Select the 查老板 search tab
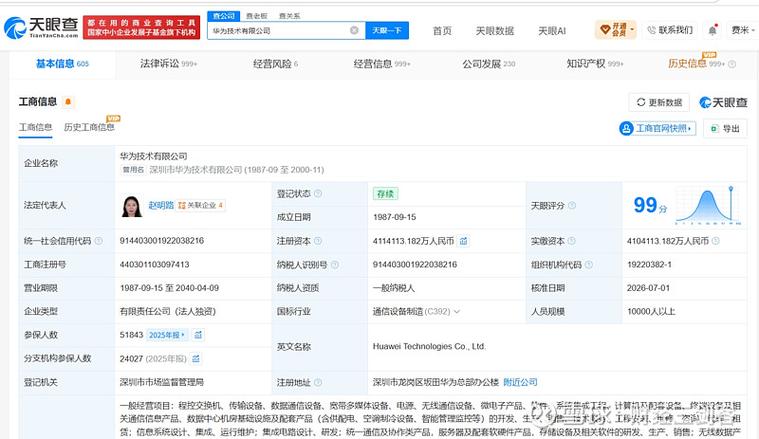 coord(257,16)
